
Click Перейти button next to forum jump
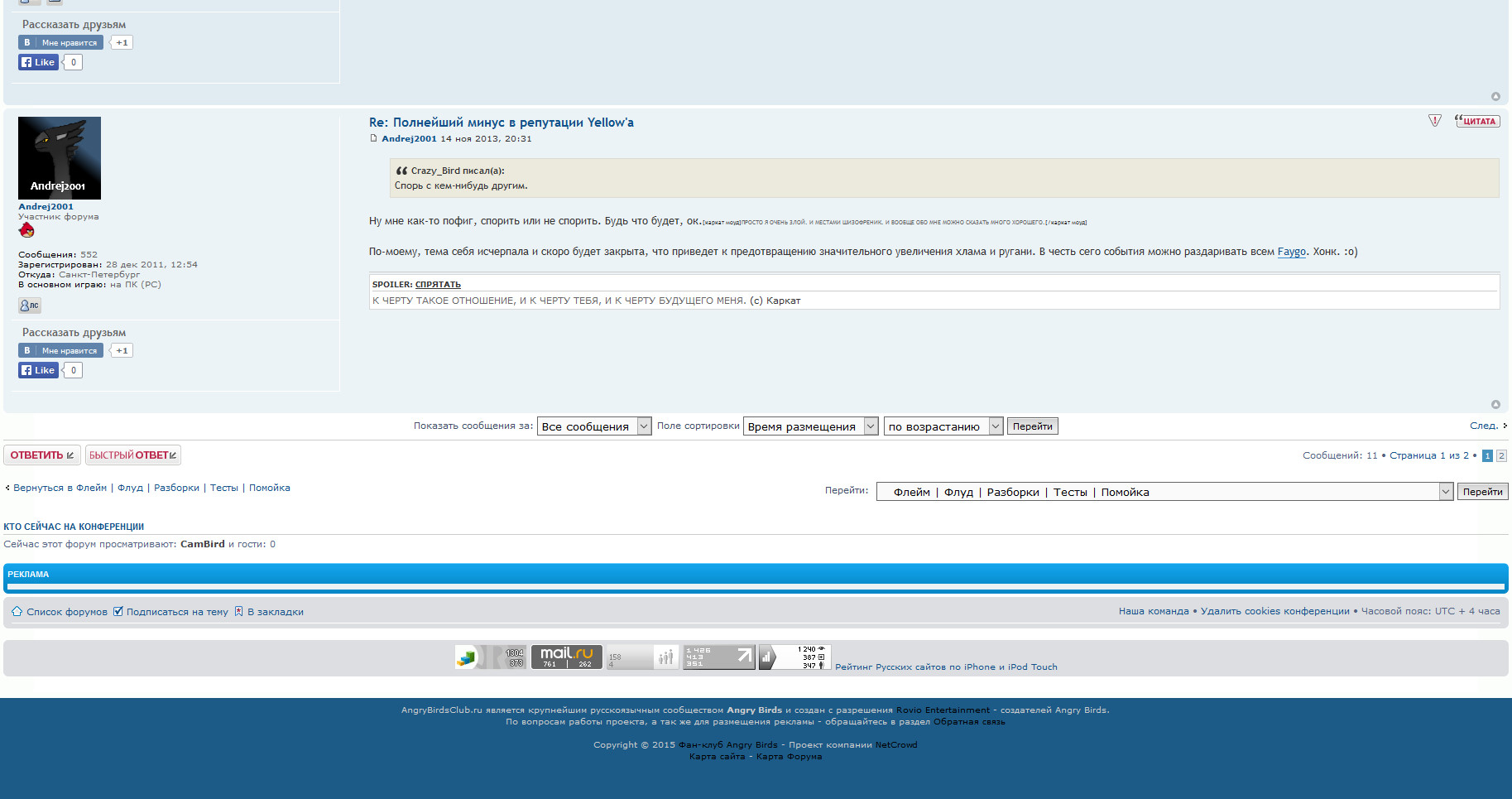[1482, 492]
